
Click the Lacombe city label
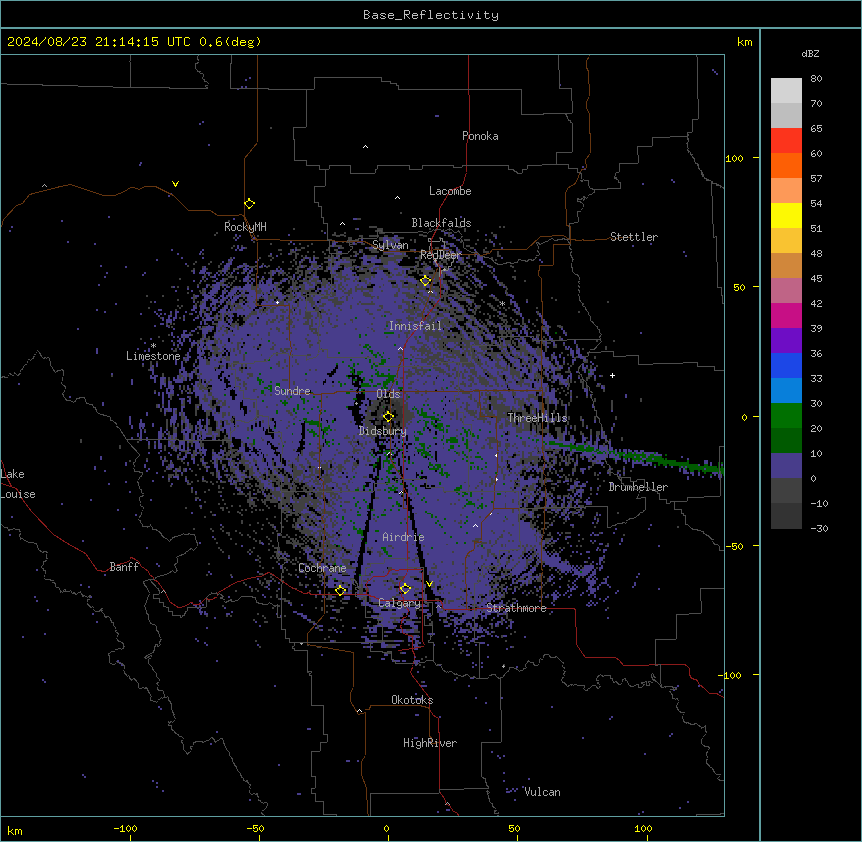point(450,191)
